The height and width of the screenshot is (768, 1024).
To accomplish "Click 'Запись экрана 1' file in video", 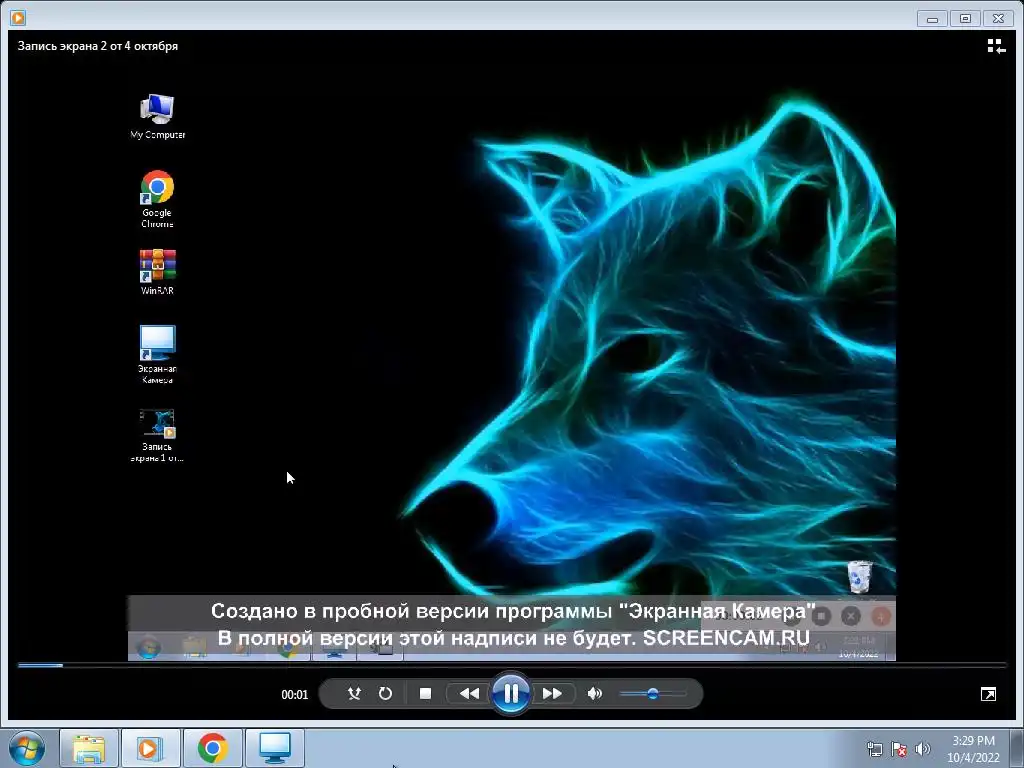I will 157,436.
